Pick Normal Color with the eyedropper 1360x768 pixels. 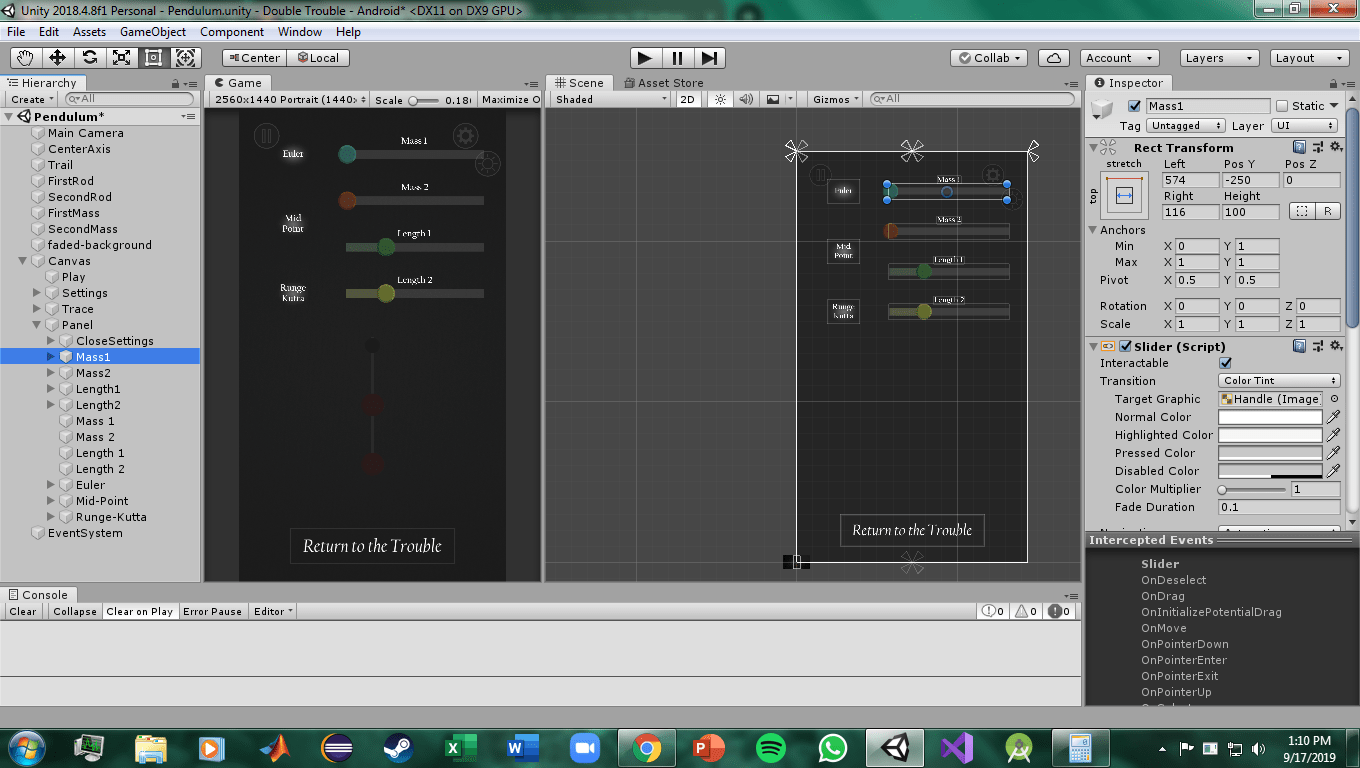click(1333, 417)
